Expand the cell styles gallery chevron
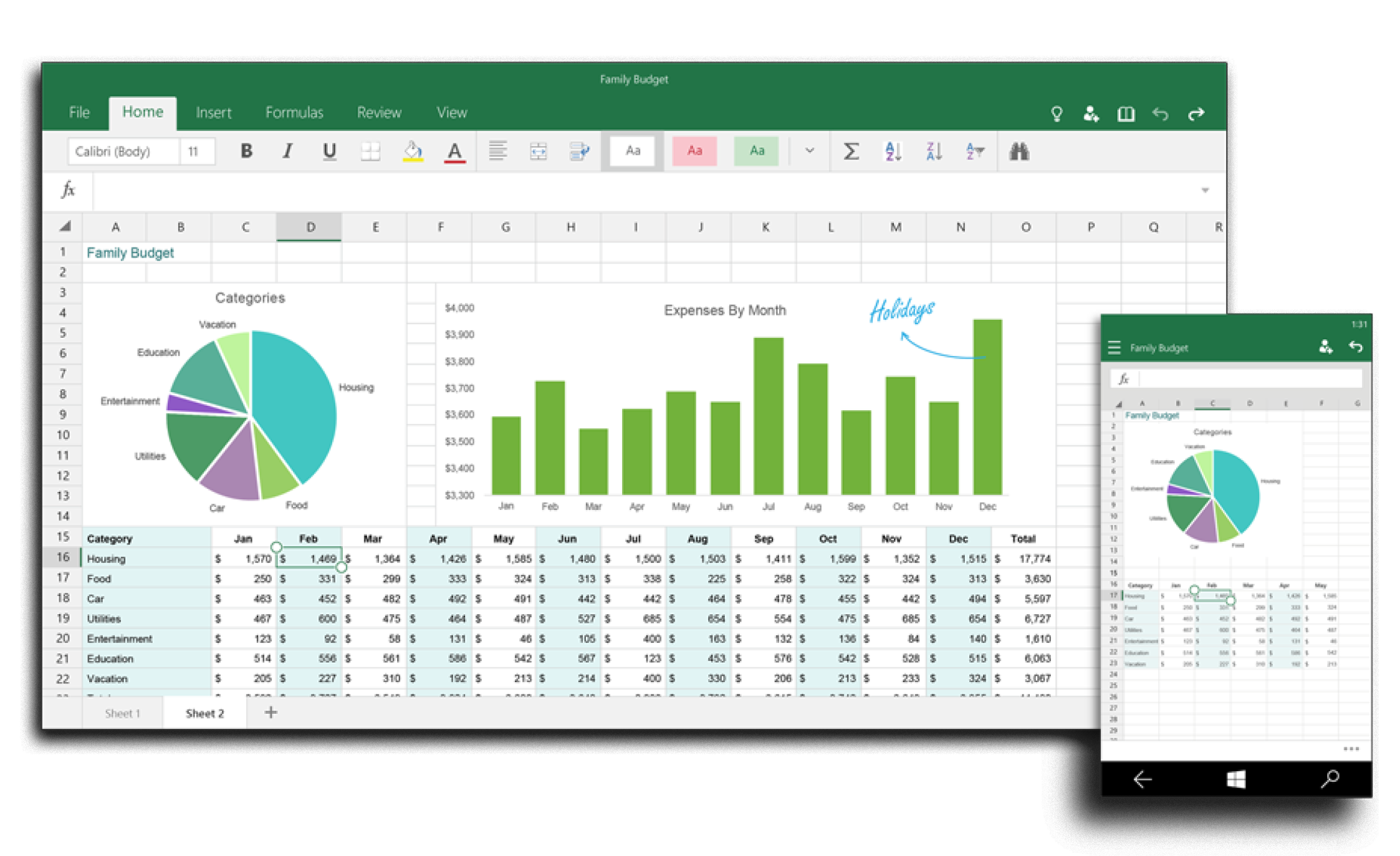The width and height of the screenshot is (1400, 856). click(809, 151)
